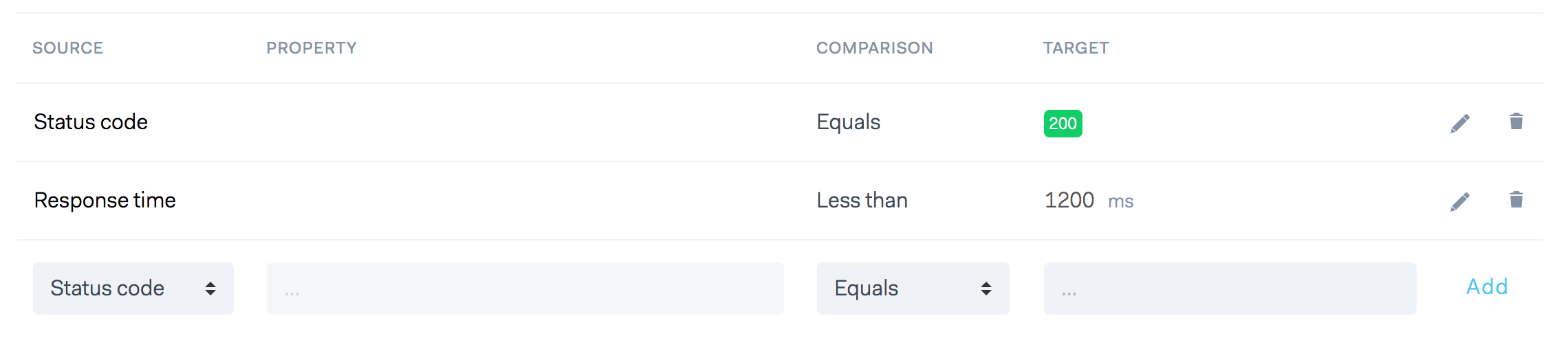Click the ms unit label
1568x349 pixels.
[x=1120, y=202]
